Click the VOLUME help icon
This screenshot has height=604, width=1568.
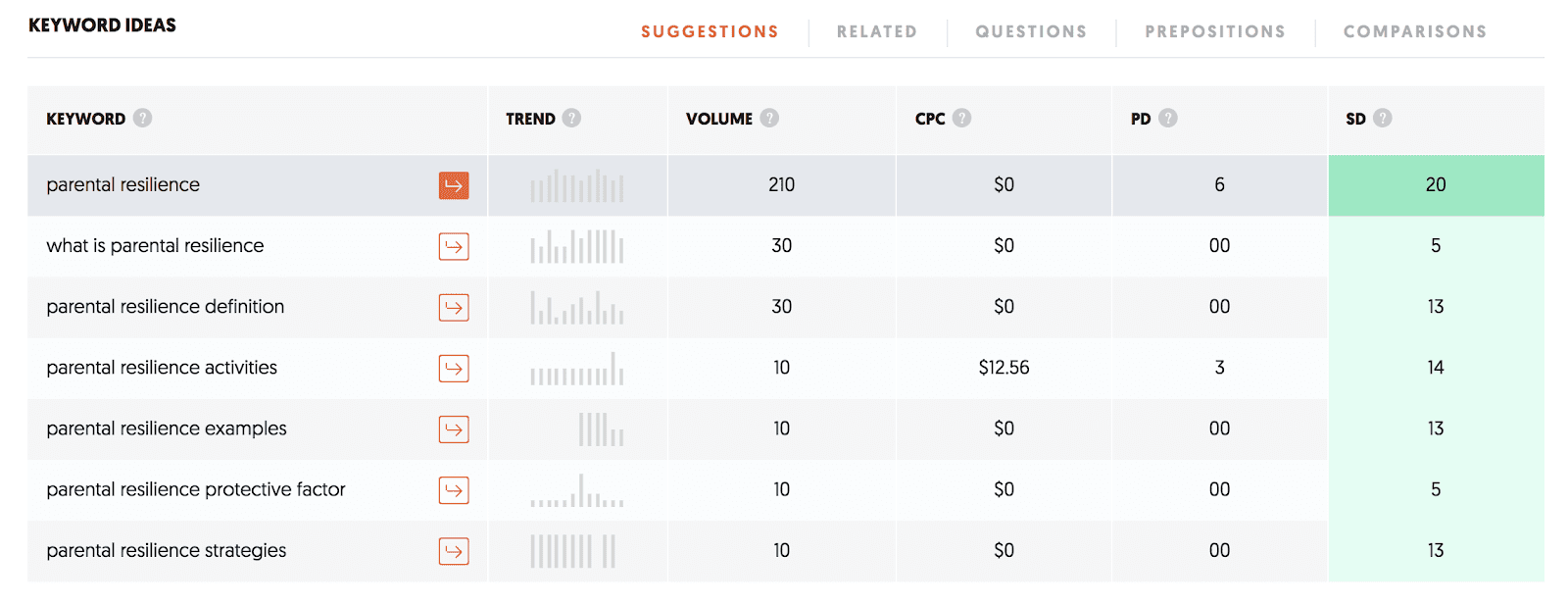[x=770, y=118]
